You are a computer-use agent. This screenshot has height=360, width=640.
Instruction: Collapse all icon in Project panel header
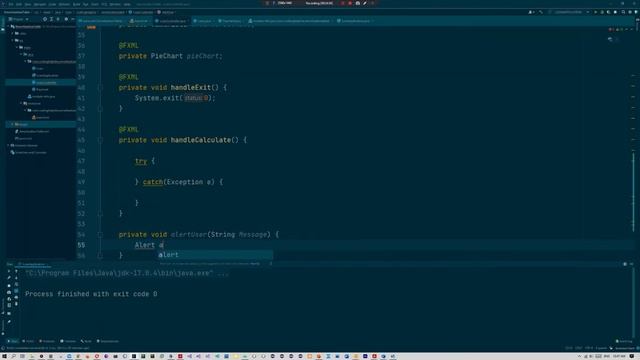click(58, 19)
